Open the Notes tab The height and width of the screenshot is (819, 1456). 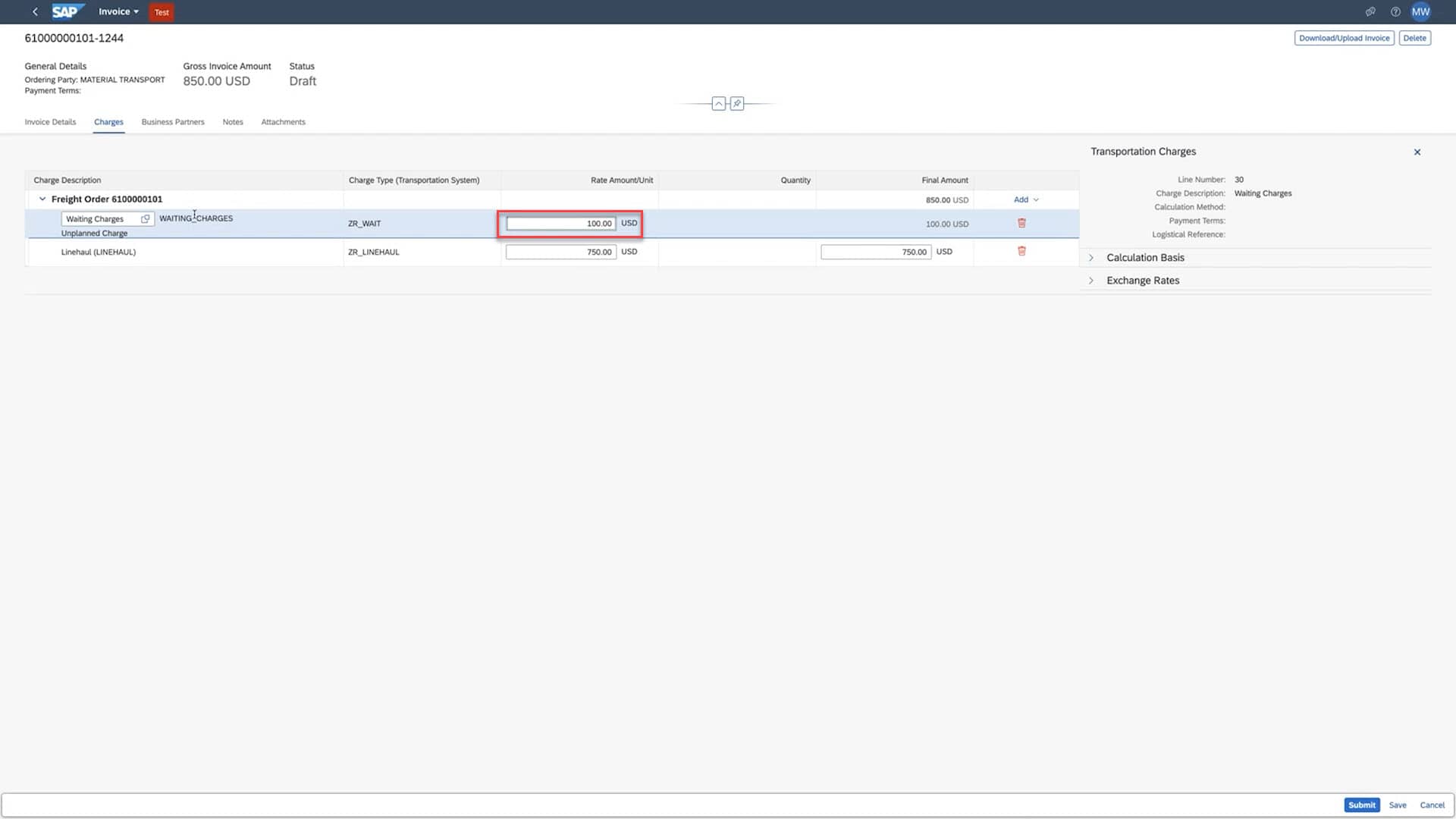(233, 122)
